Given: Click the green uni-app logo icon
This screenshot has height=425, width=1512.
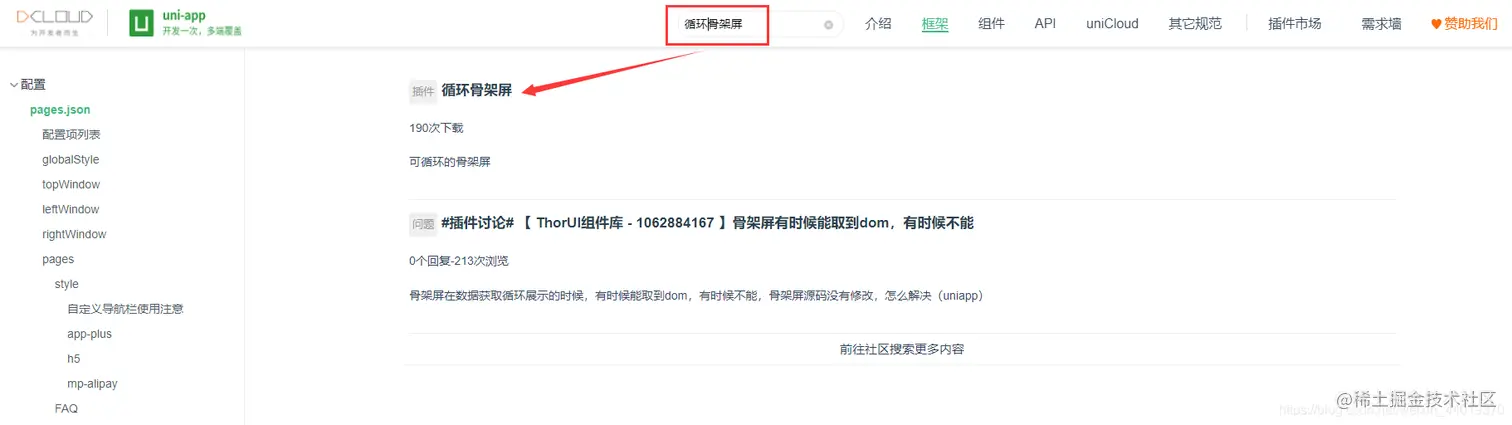Looking at the screenshot, I should (141, 23).
